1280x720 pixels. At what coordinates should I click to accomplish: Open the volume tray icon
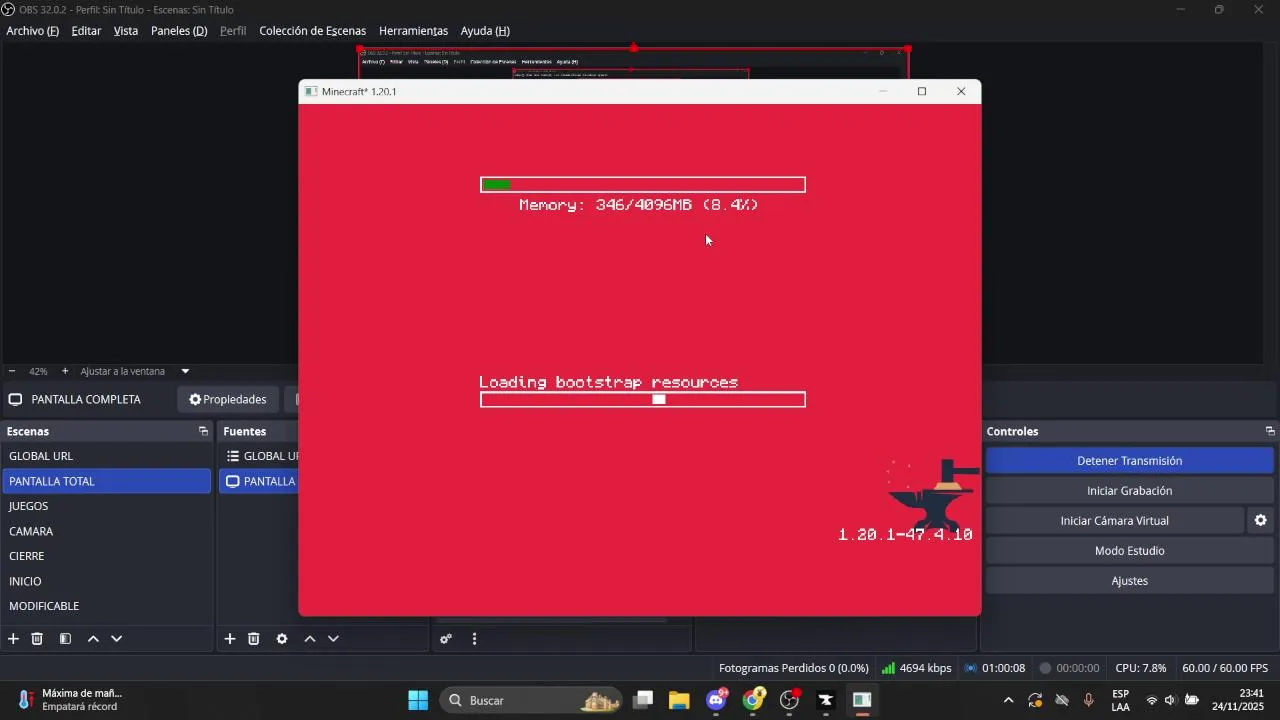(1170, 700)
